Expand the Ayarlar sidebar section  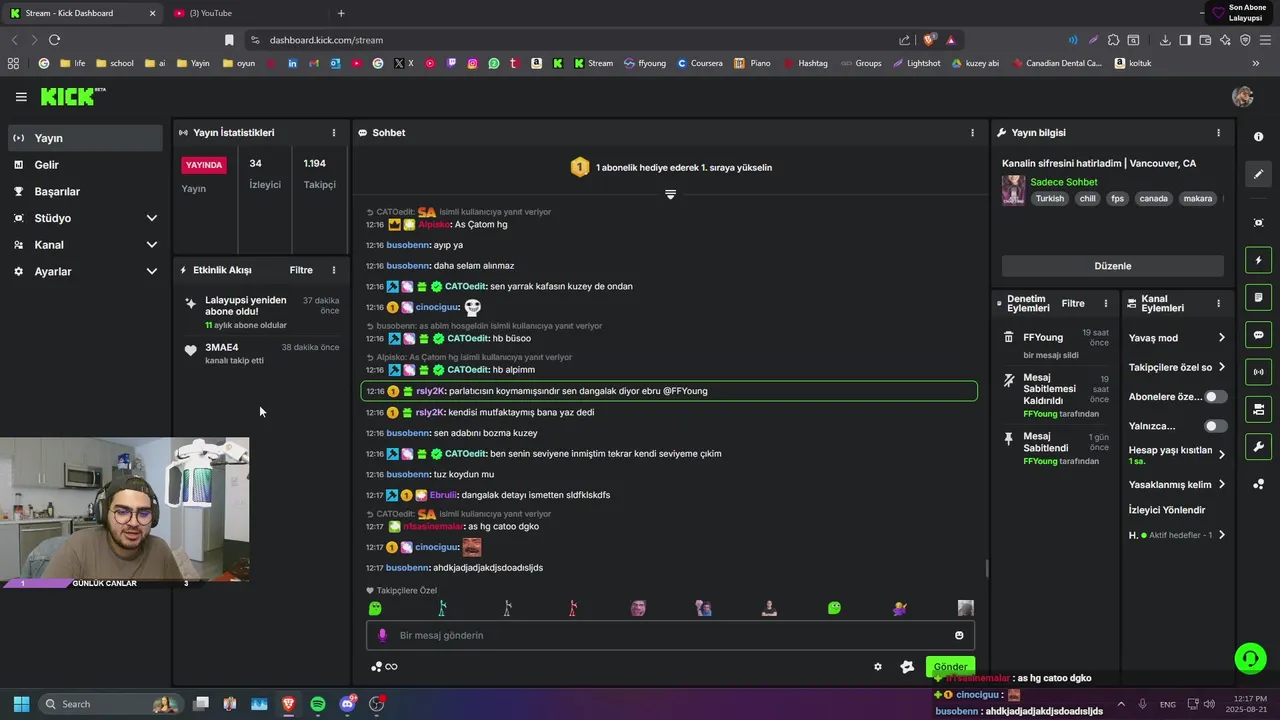85,272
